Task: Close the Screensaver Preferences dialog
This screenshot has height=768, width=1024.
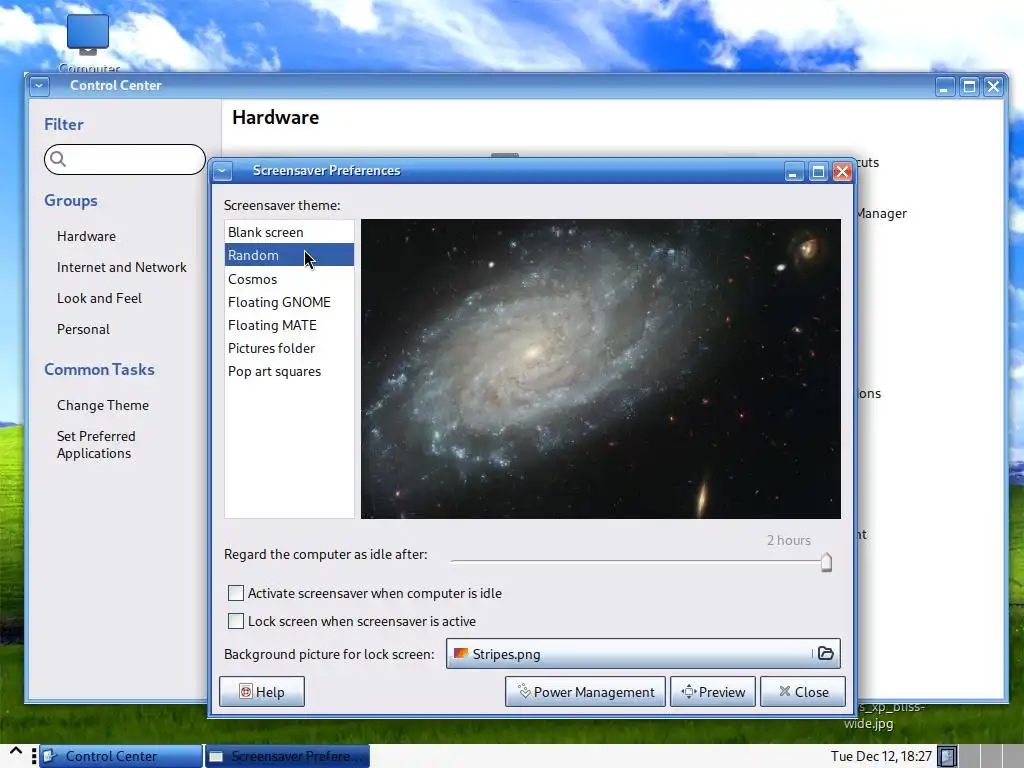Action: [803, 692]
